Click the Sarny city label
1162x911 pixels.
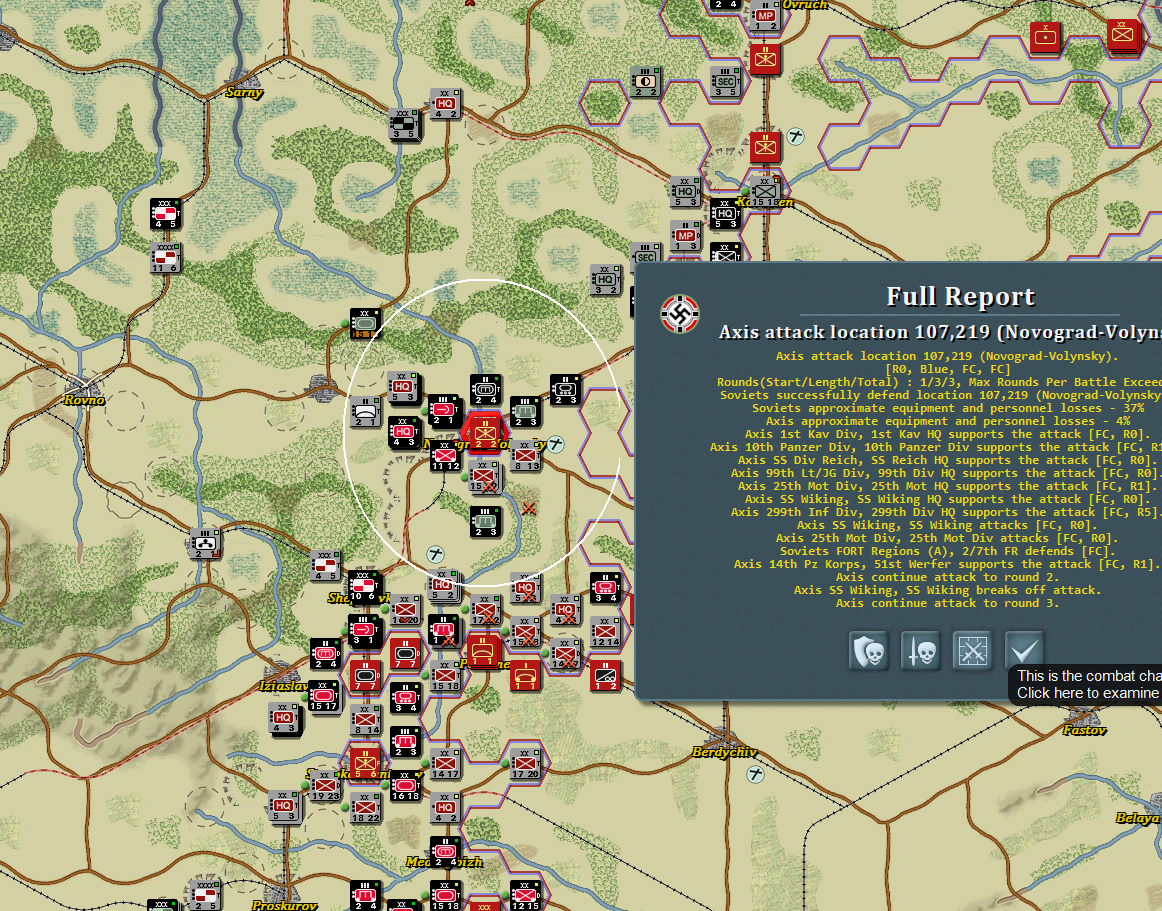(x=245, y=93)
